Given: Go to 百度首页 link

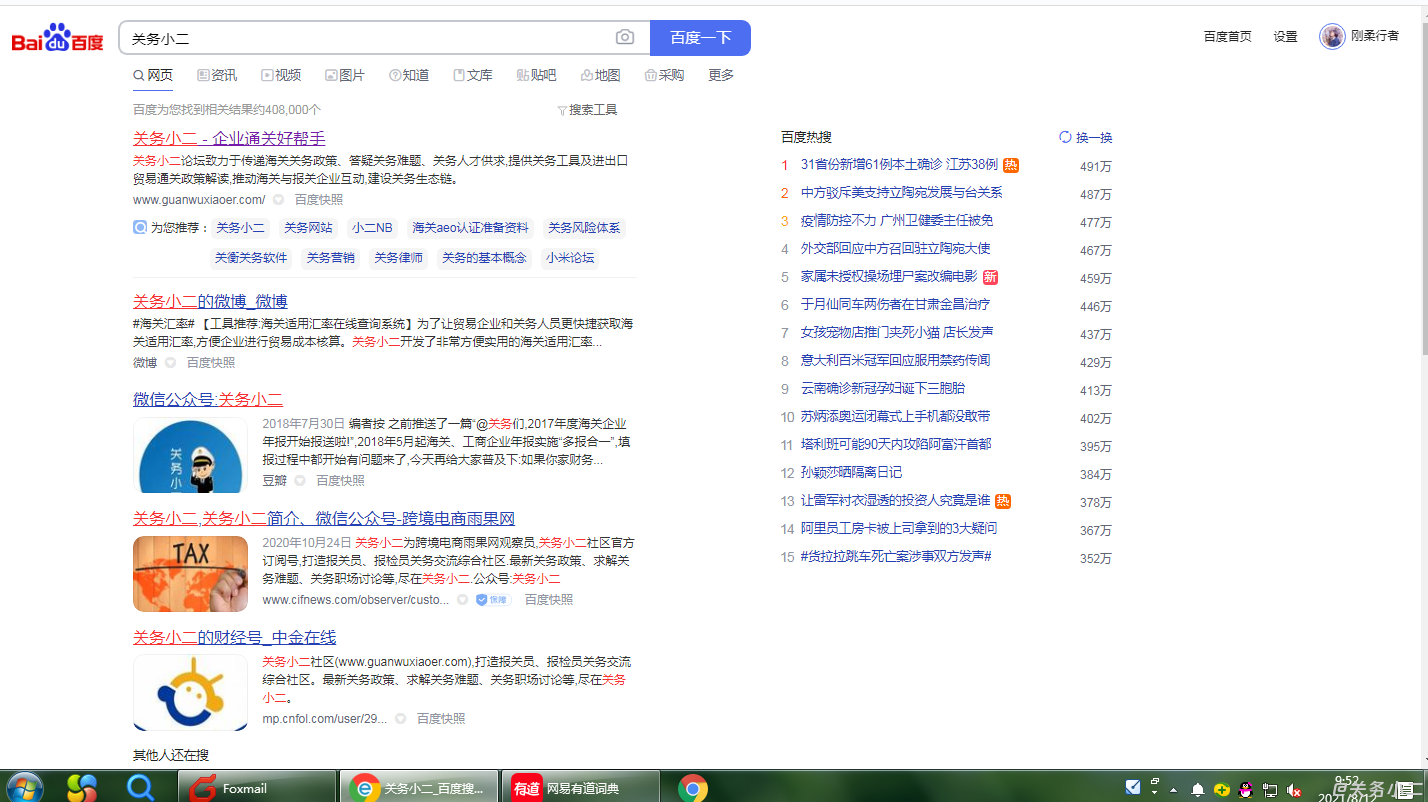Looking at the screenshot, I should tap(1227, 37).
